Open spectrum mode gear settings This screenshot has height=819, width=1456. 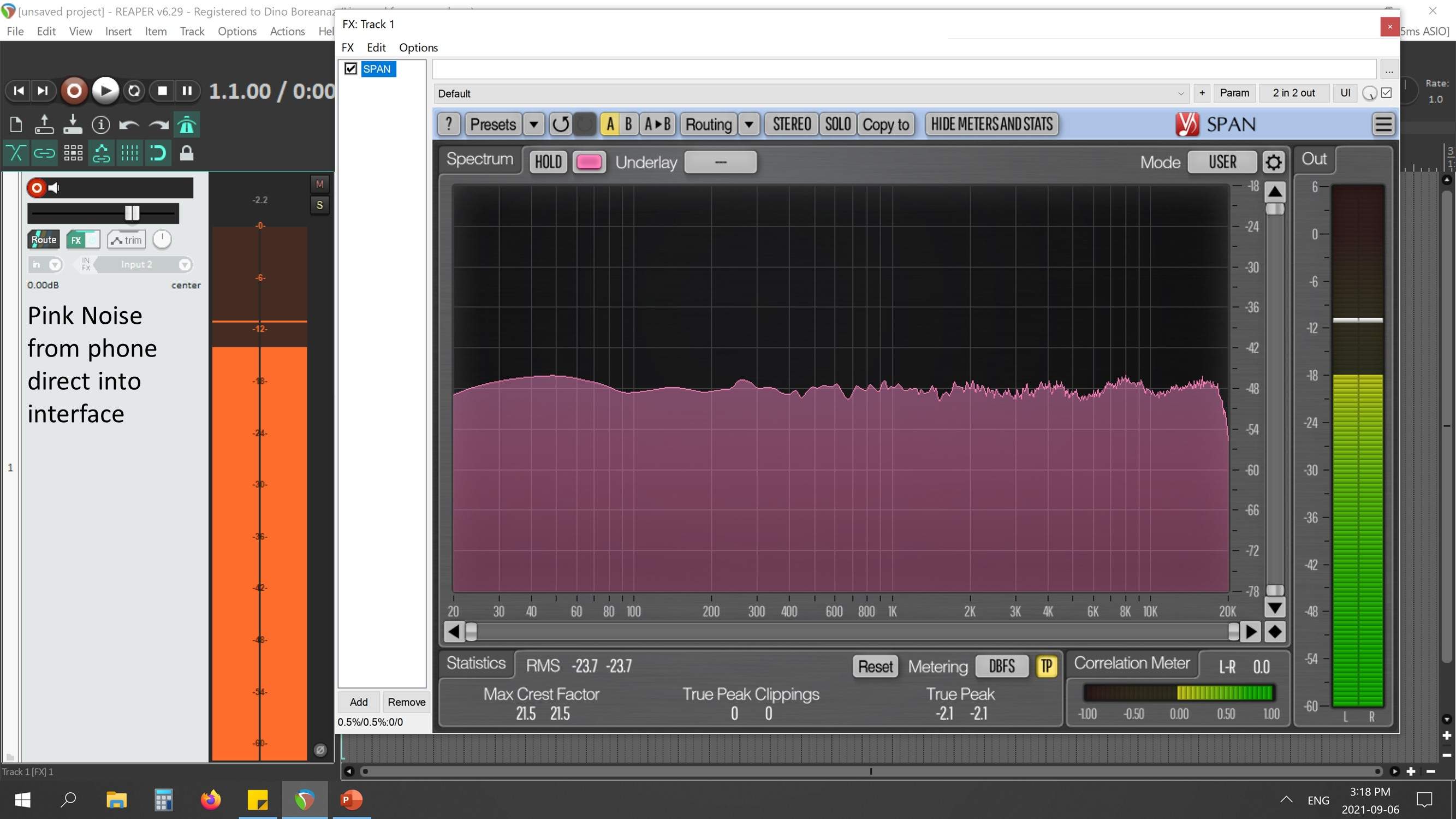1273,162
